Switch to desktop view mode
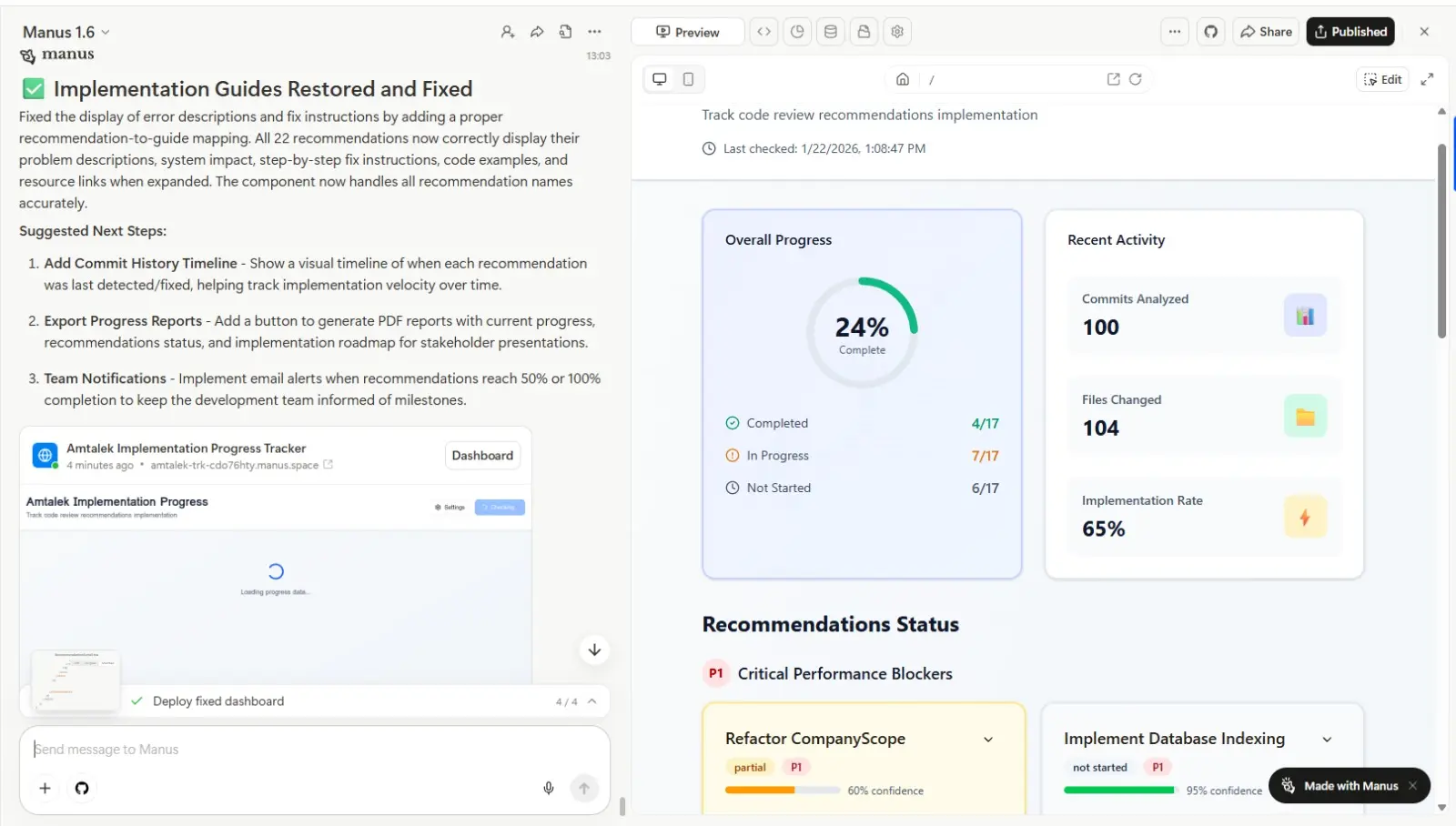The width and height of the screenshot is (1456, 826). click(x=660, y=79)
